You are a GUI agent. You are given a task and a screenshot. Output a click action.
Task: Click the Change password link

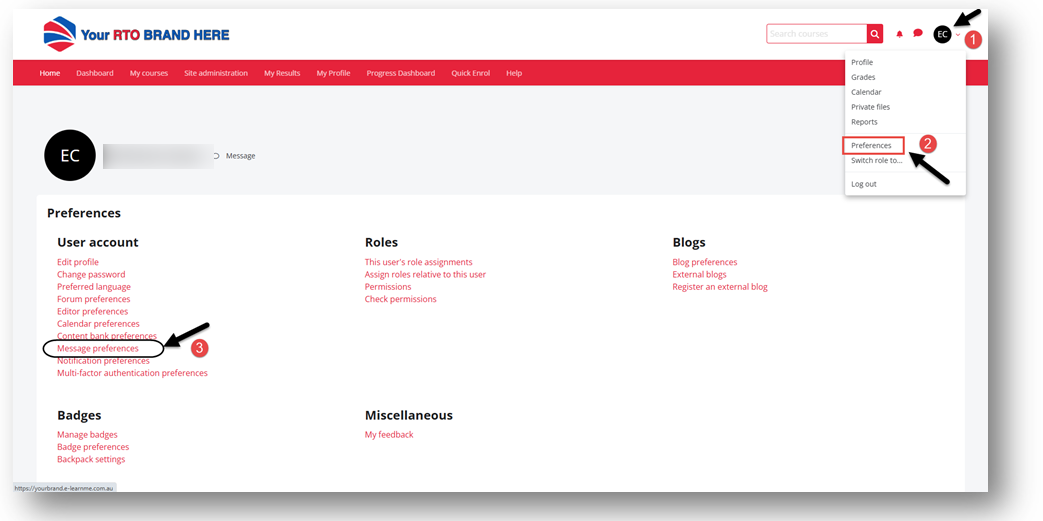tap(91, 274)
